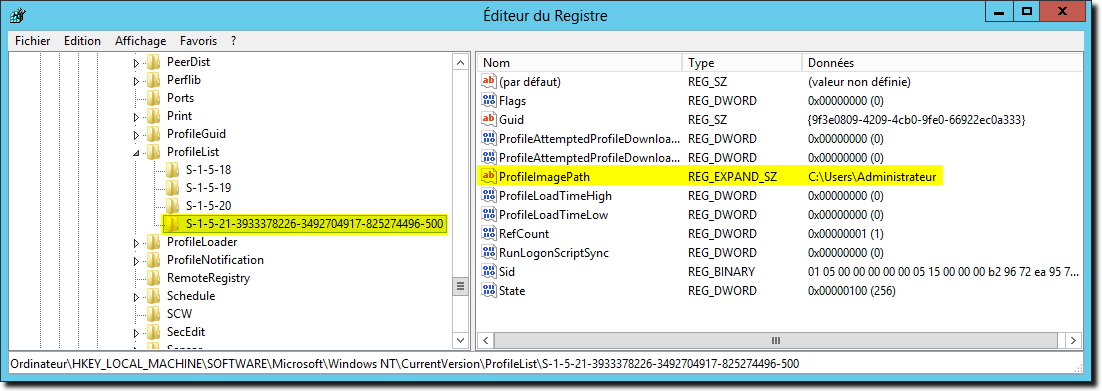
Task: Click the registry path in the status bar
Action: (x=404, y=364)
